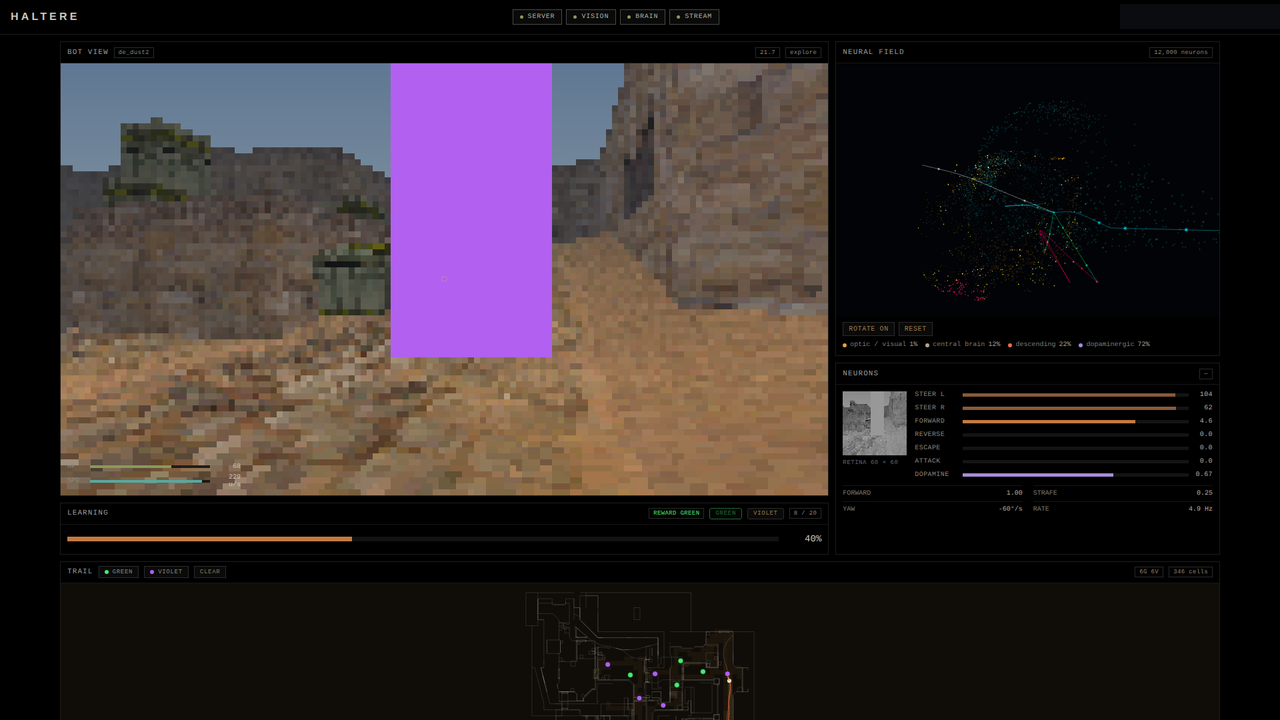Screen dimensions: 1280x720
Task: Select VIOLET in the Learning panel
Action: pos(765,513)
